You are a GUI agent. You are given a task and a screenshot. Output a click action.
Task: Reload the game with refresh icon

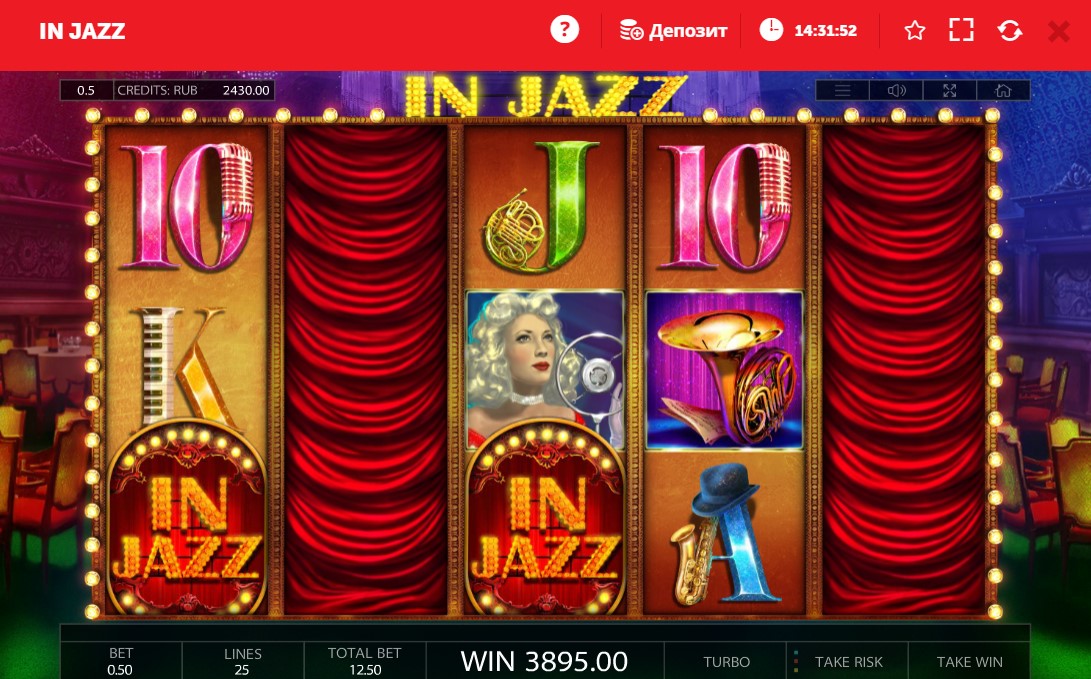[1010, 31]
